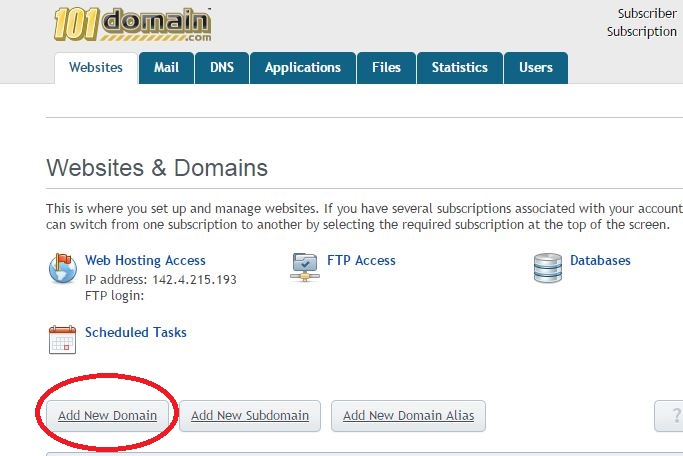Open the Files tab
The height and width of the screenshot is (456, 683).
[386, 68]
